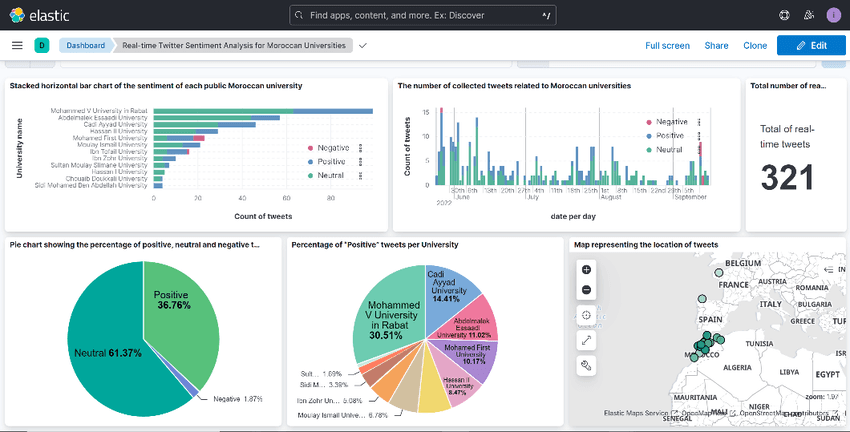
Task: Click the 'Sult... 1.69%' pie label
Action: pyautogui.click(x=321, y=373)
